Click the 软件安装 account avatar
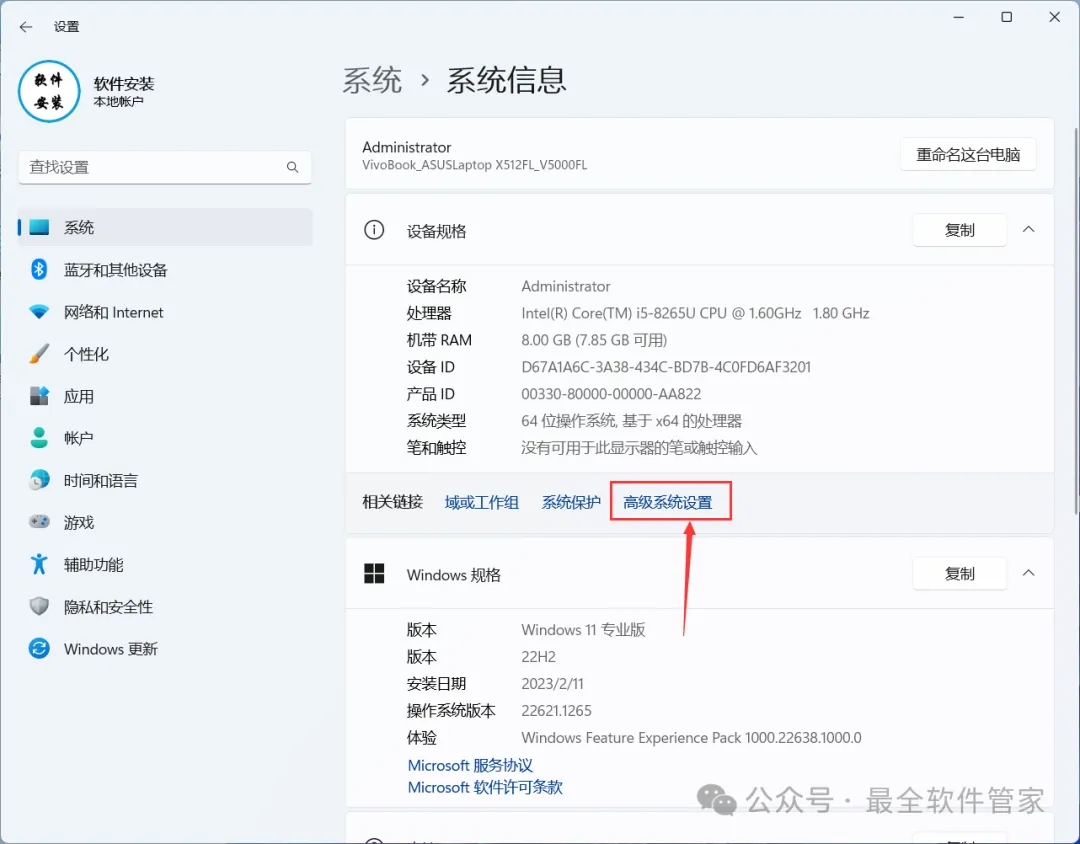Image resolution: width=1080 pixels, height=844 pixels. click(49, 92)
